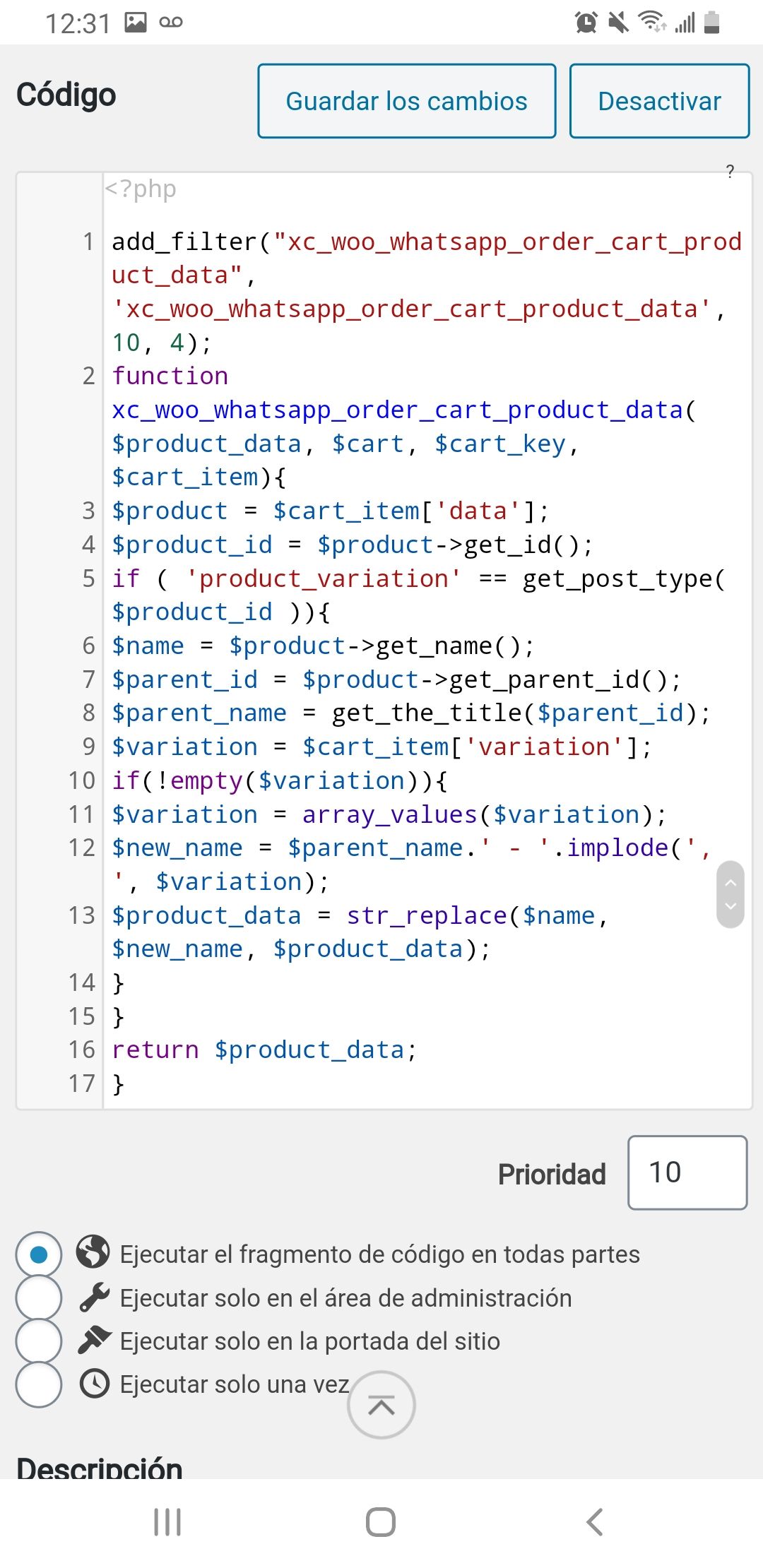This screenshot has width=763, height=1568.
Task: Click the 'Desactivar' button
Action: (x=660, y=101)
